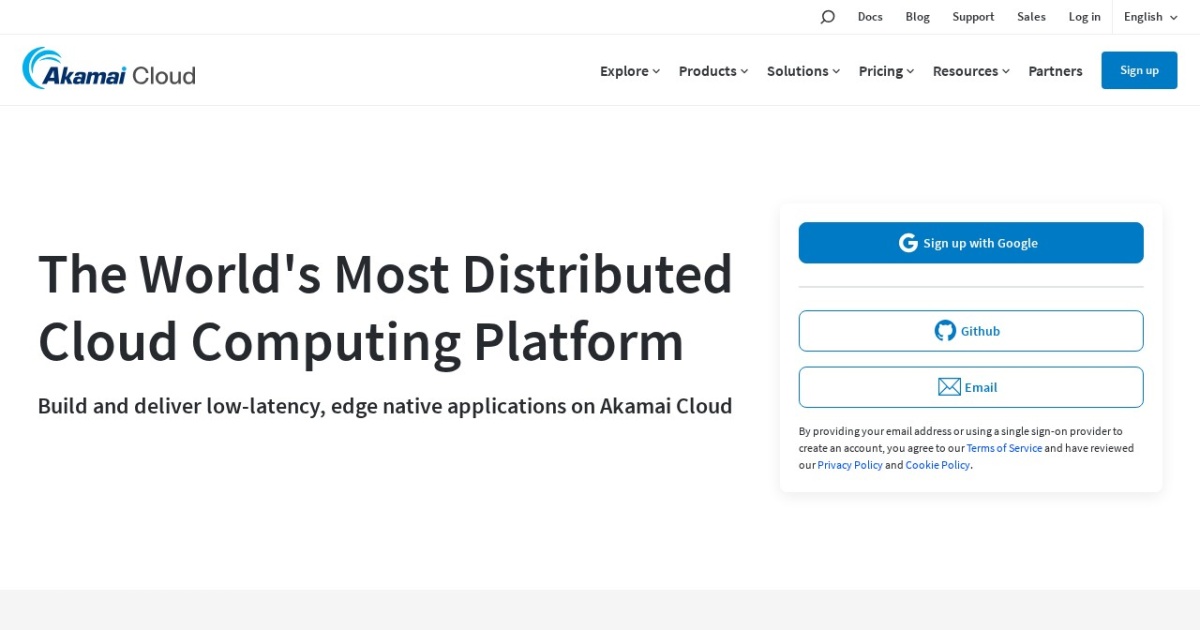The width and height of the screenshot is (1200, 630).
Task: Choose Email as the sign-up method
Action: point(970,386)
